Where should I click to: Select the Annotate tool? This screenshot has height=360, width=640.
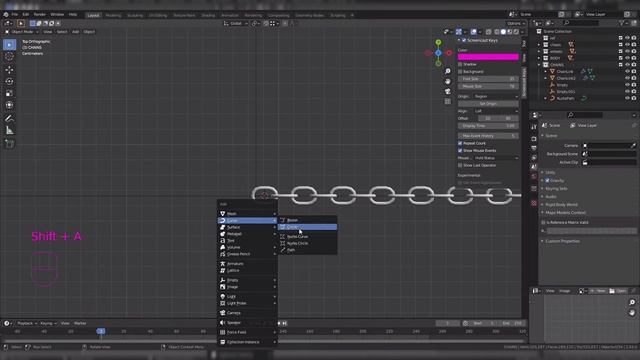(9, 119)
